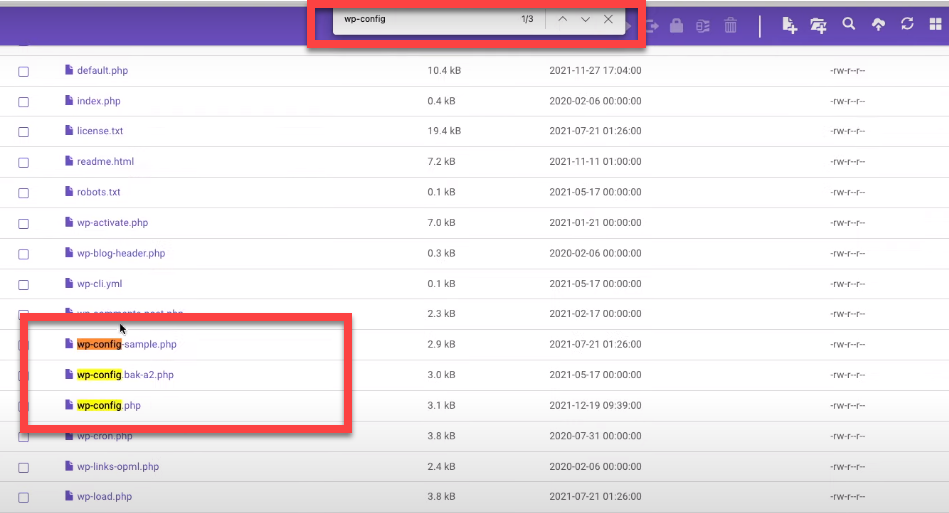
Task: Go to previous match in find bar
Action: point(562,19)
